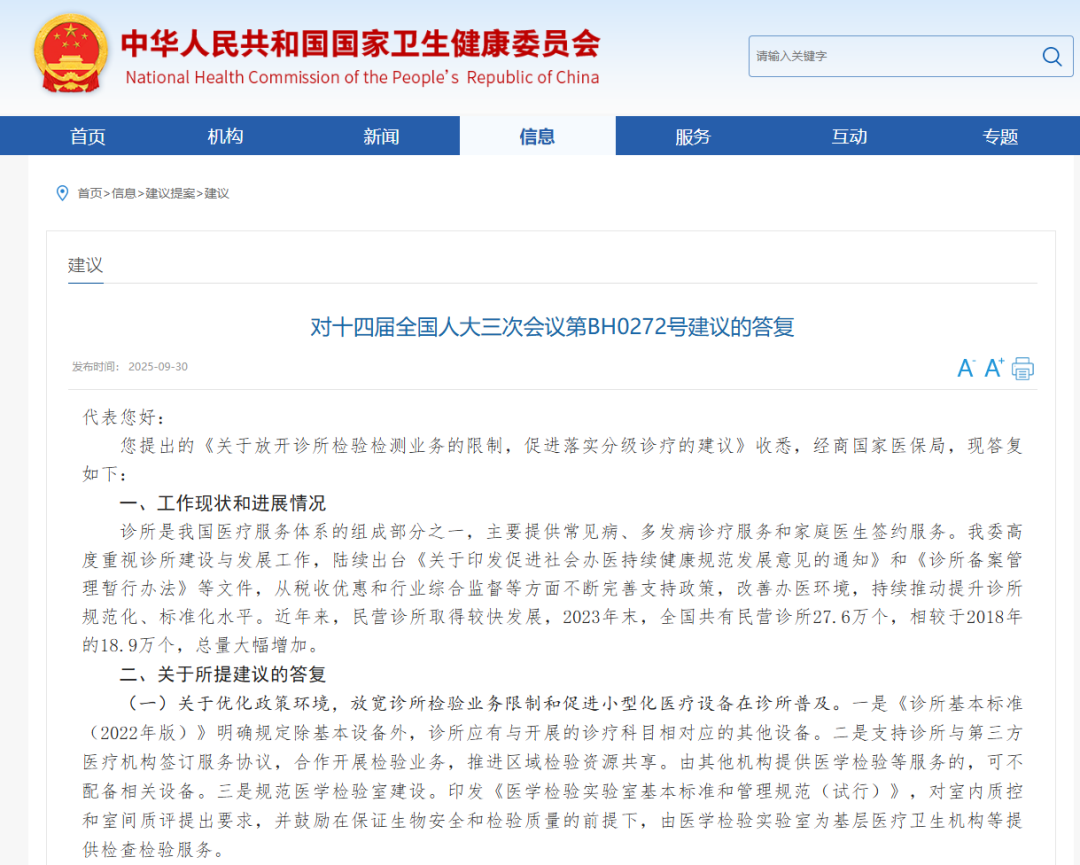
Task: Click 首页 in the breadcrumb trail
Action: (90, 194)
